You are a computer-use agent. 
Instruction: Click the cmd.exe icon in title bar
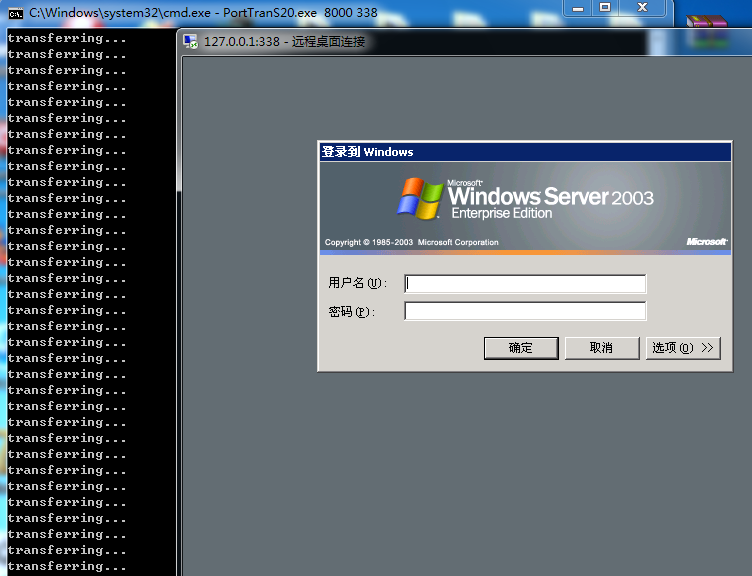[15, 13]
